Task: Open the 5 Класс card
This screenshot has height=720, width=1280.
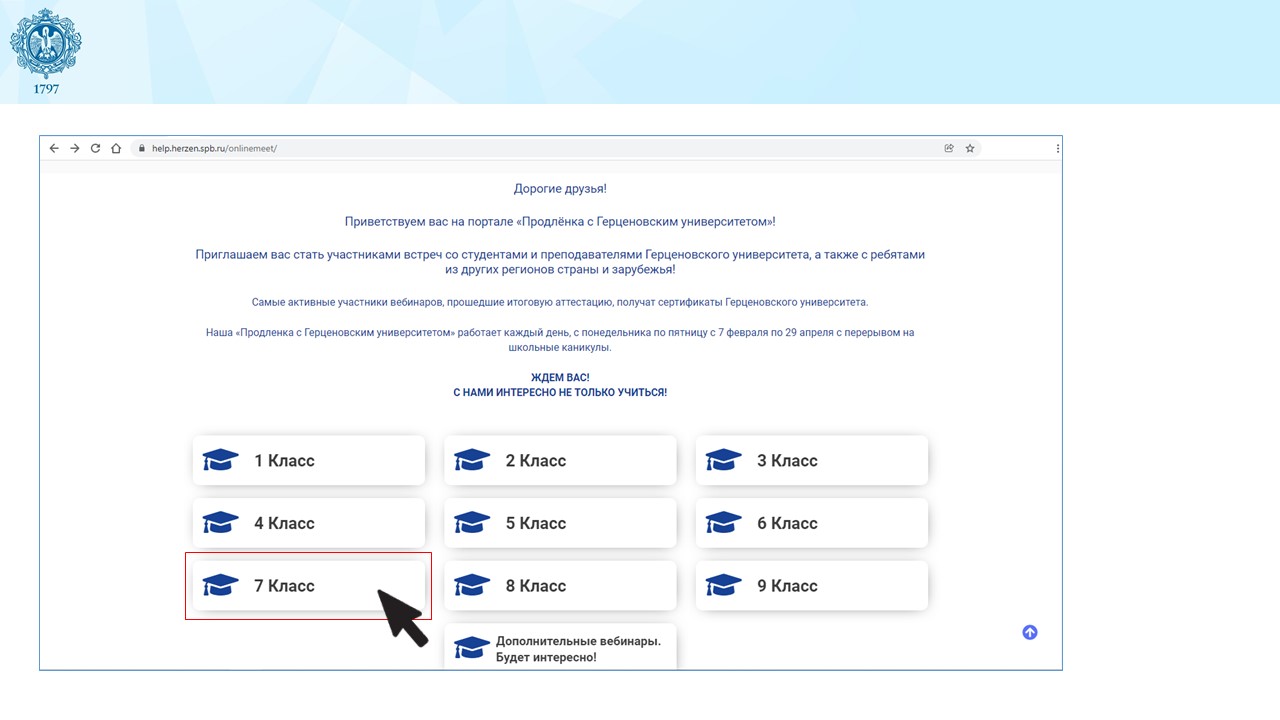Action: point(560,523)
